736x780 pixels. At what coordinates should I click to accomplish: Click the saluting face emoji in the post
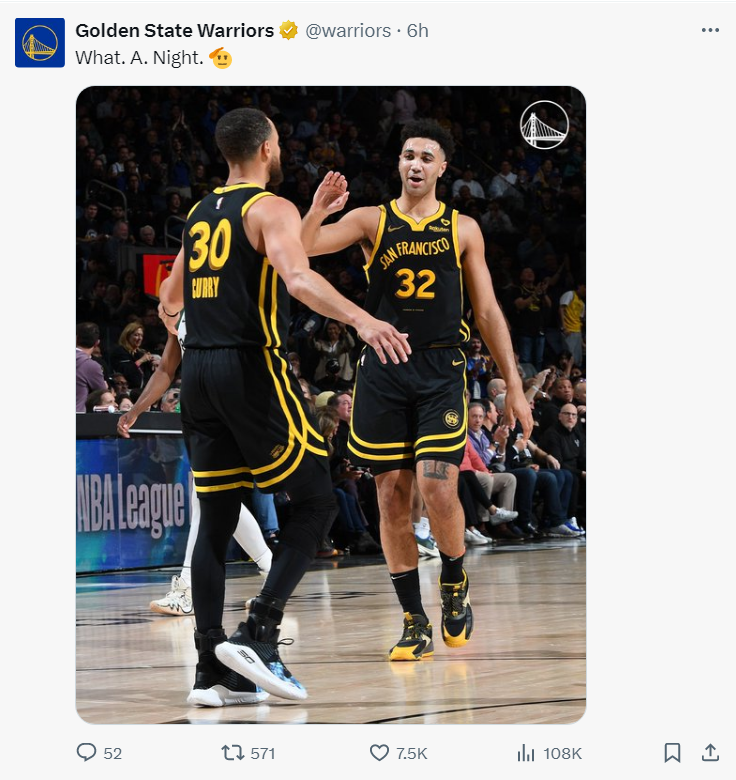(x=221, y=58)
